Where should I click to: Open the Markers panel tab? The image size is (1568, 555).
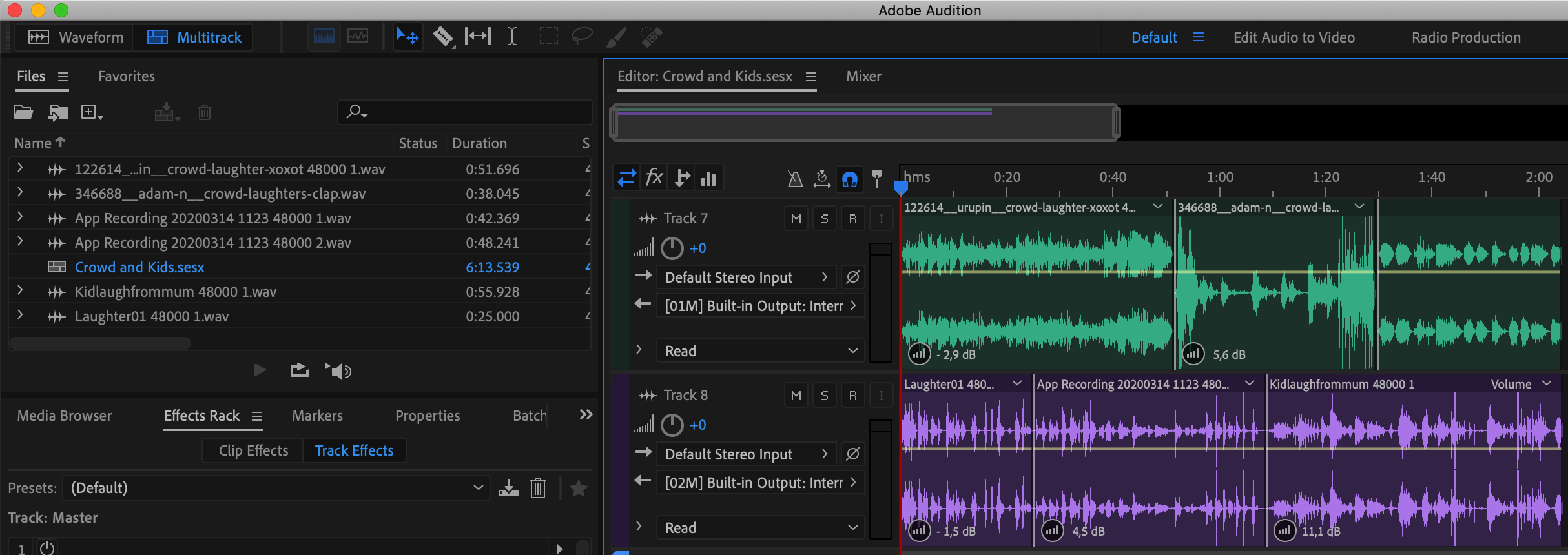(x=317, y=416)
